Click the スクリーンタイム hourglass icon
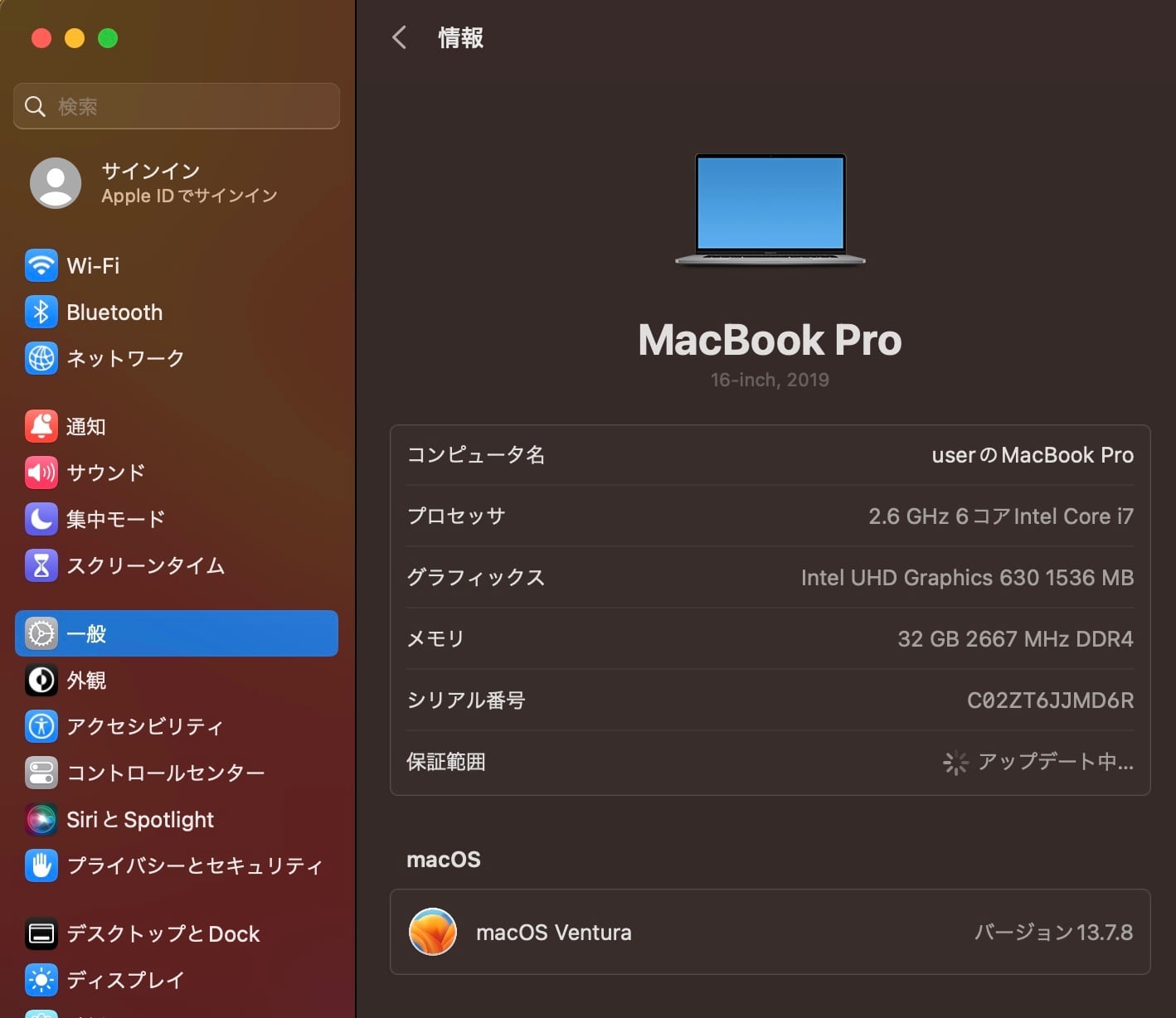The height and width of the screenshot is (1018, 1176). click(41, 566)
